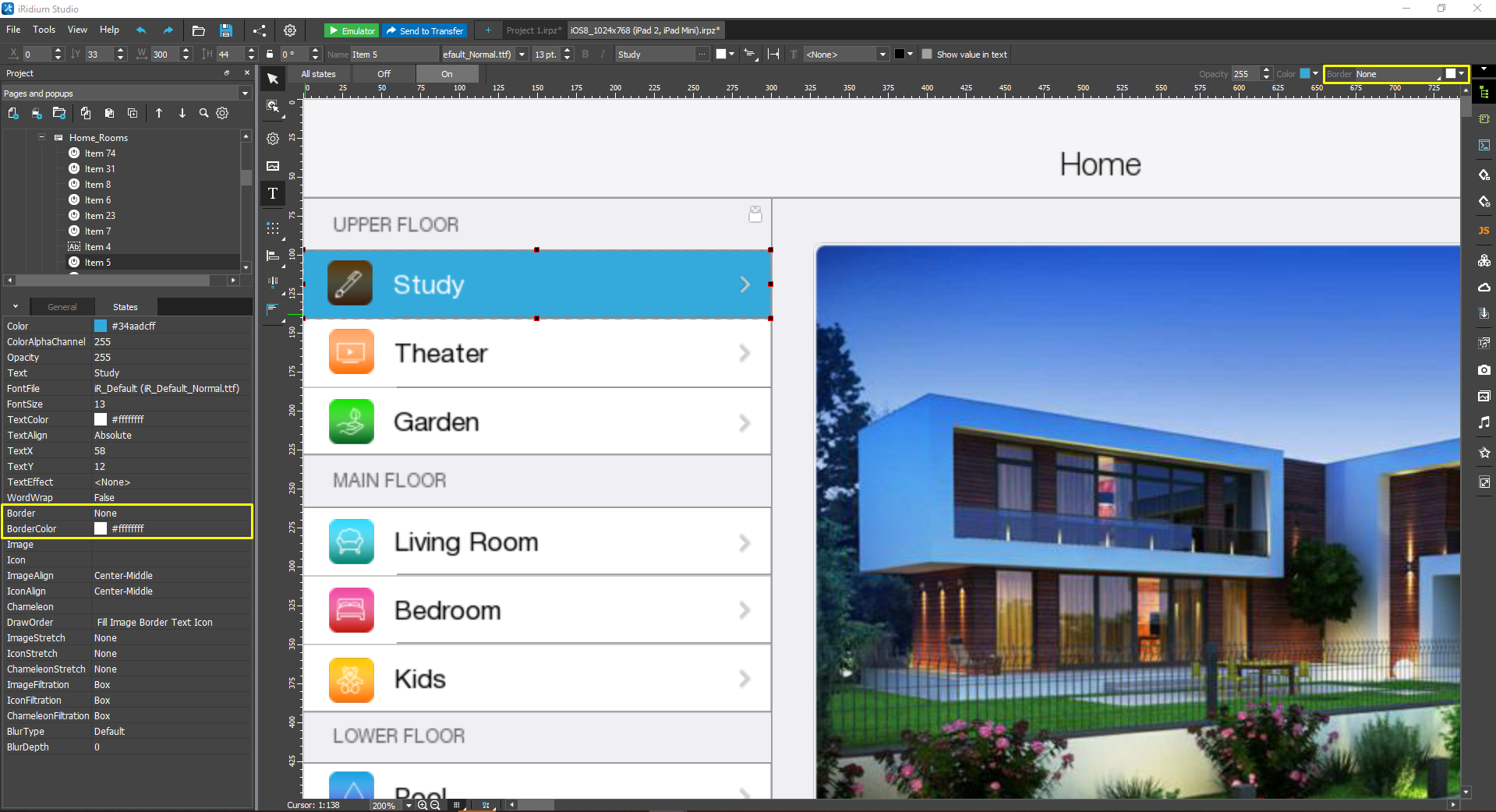Switch to the Off state
1496x812 pixels.
pyautogui.click(x=384, y=74)
